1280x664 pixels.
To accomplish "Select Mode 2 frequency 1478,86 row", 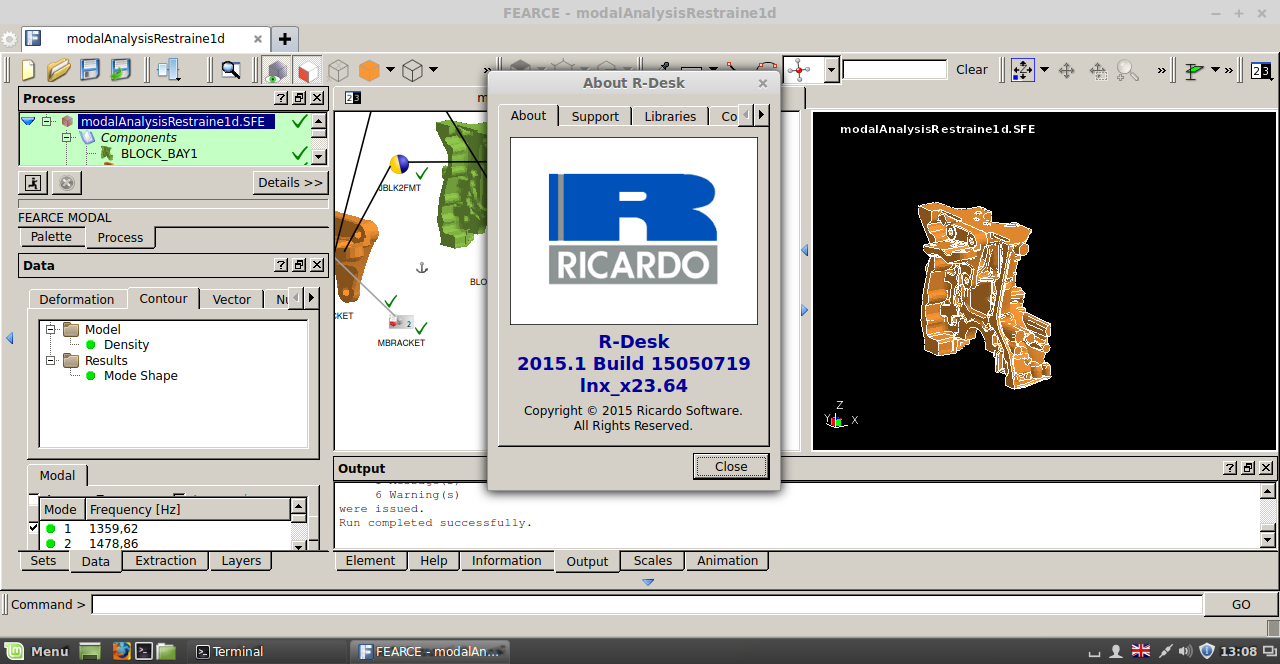I will (165, 543).
